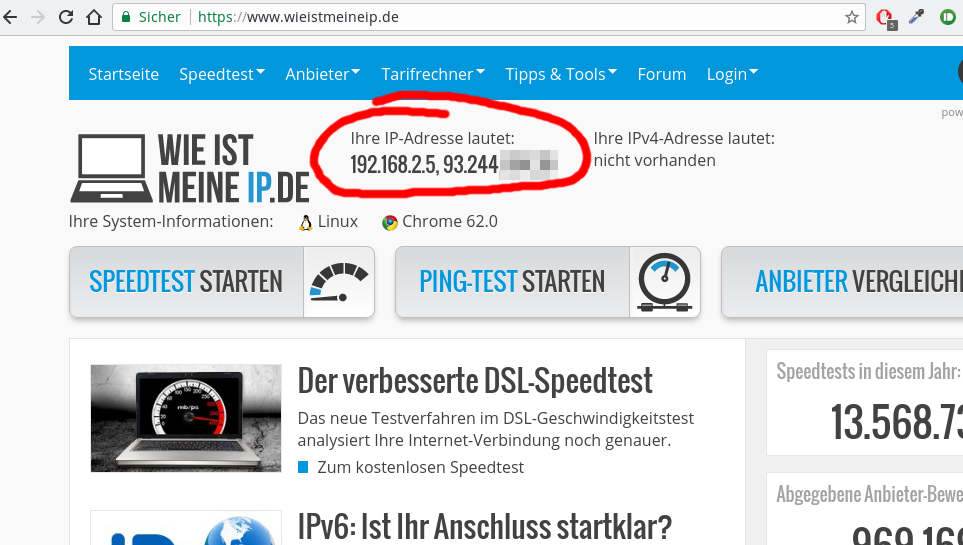The image size is (963, 545).
Task: Click the 'nicht vorhanden' text
Action: click(655, 160)
